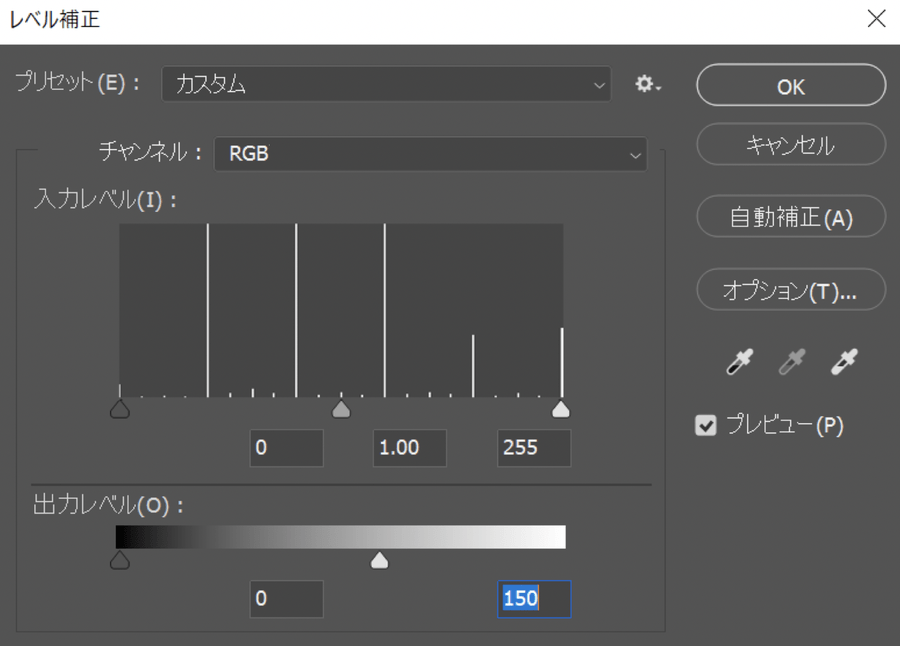
Task: Select the black point eyedropper
Action: tap(739, 362)
